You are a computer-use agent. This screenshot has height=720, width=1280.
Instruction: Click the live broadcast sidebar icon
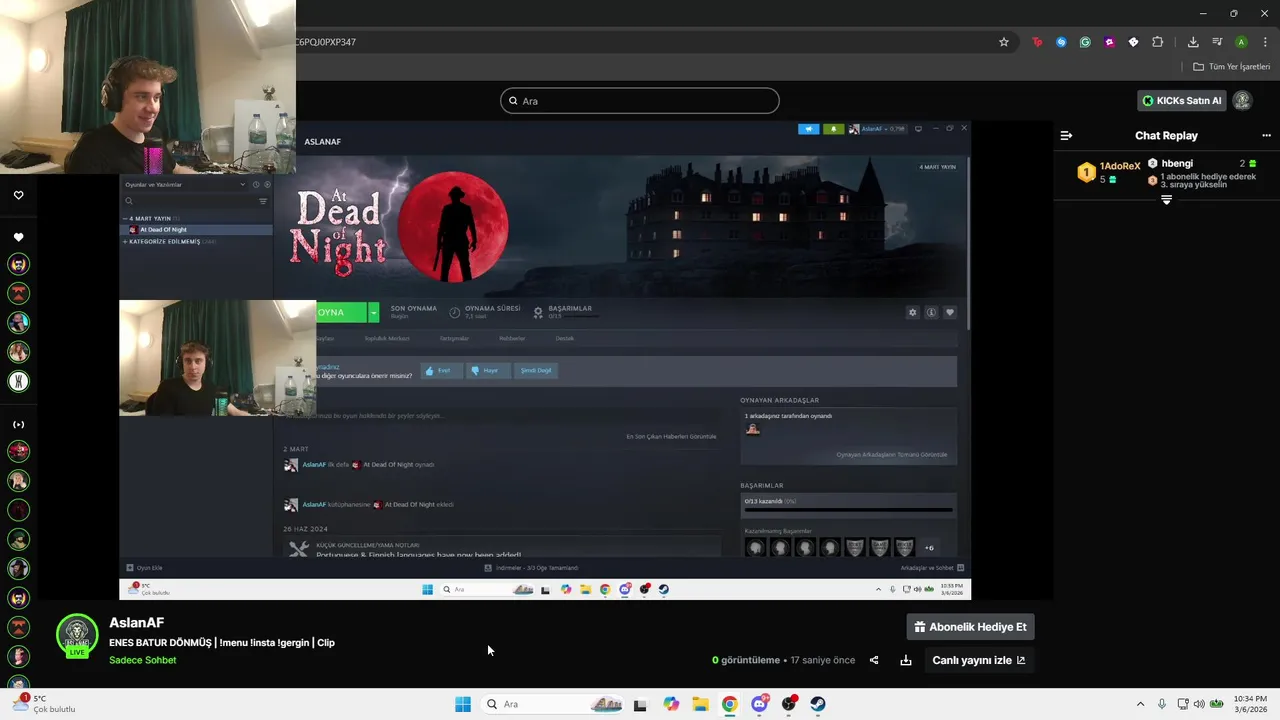(18, 424)
